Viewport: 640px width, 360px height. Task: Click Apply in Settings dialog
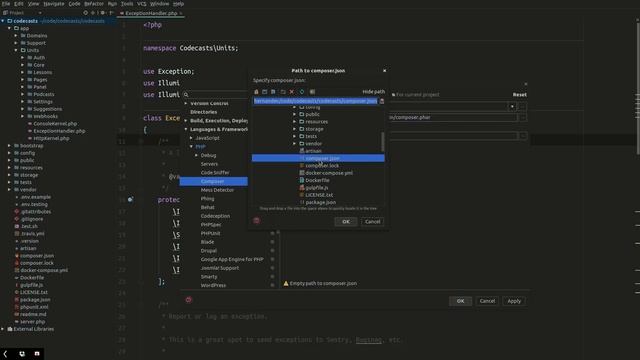(x=514, y=301)
